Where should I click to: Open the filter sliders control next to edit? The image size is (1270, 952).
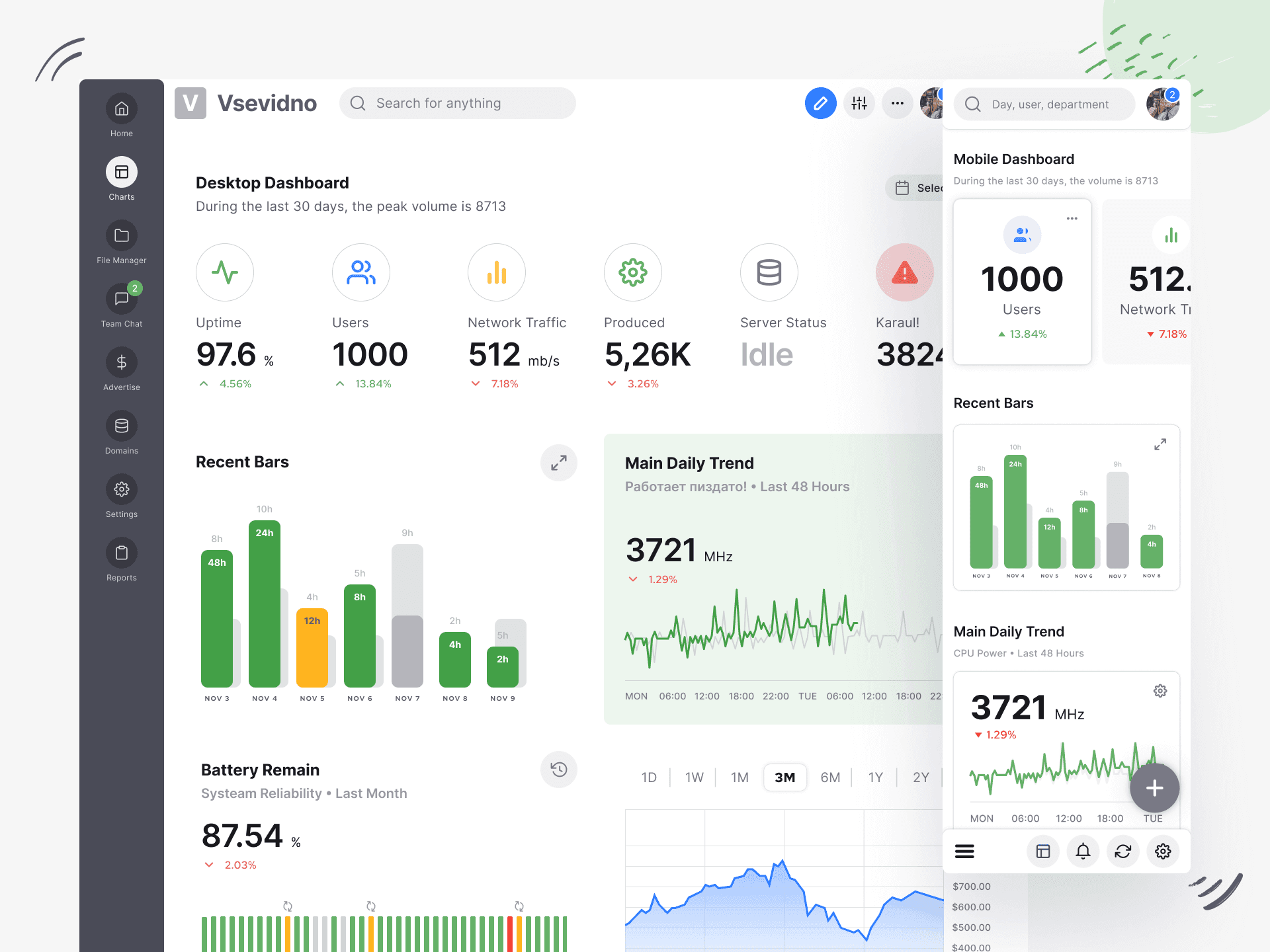pos(859,103)
